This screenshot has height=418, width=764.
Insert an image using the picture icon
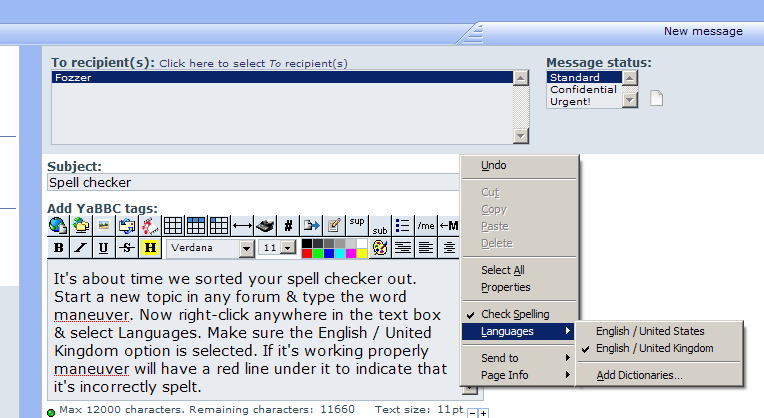(x=104, y=226)
